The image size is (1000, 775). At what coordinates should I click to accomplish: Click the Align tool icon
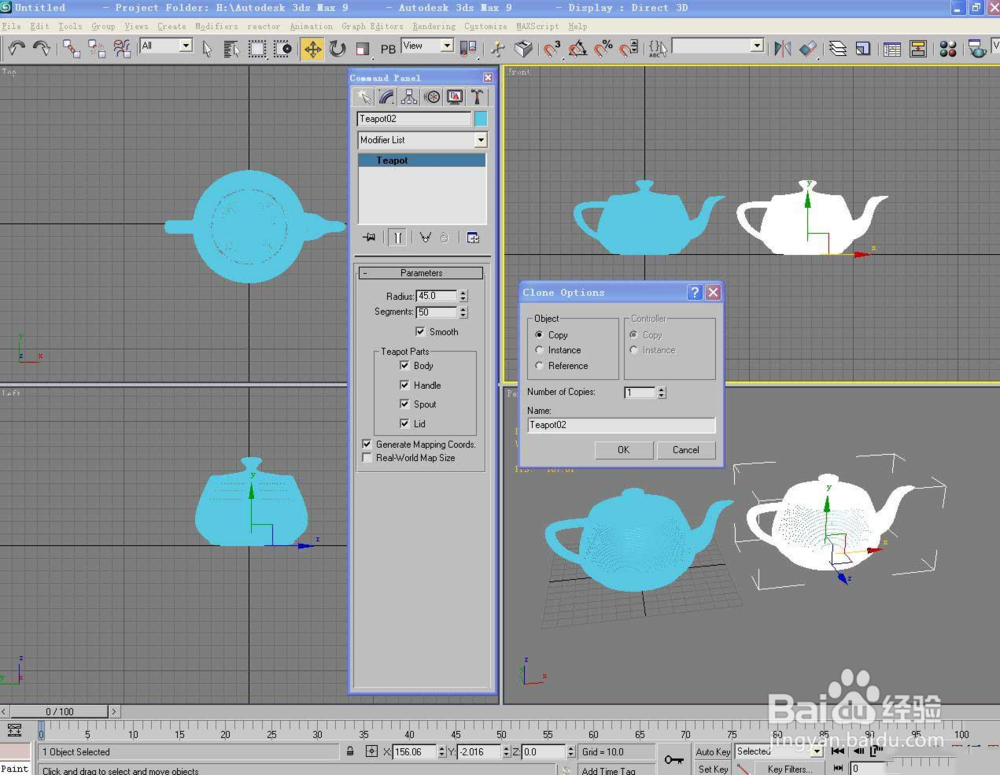[x=808, y=48]
